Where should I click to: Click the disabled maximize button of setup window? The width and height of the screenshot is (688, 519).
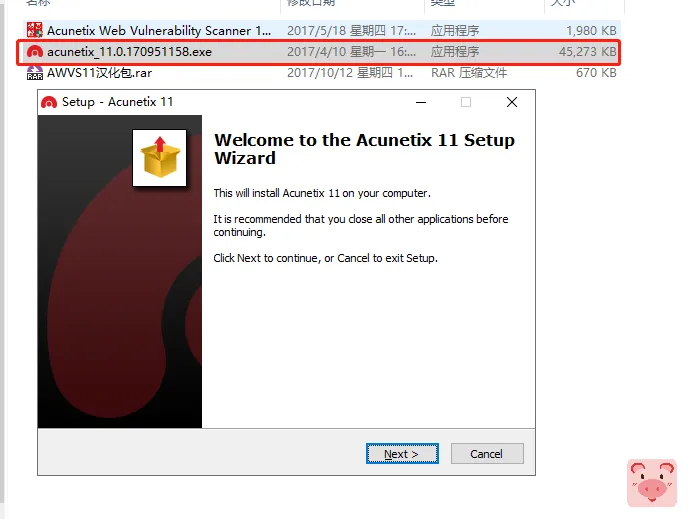[466, 102]
